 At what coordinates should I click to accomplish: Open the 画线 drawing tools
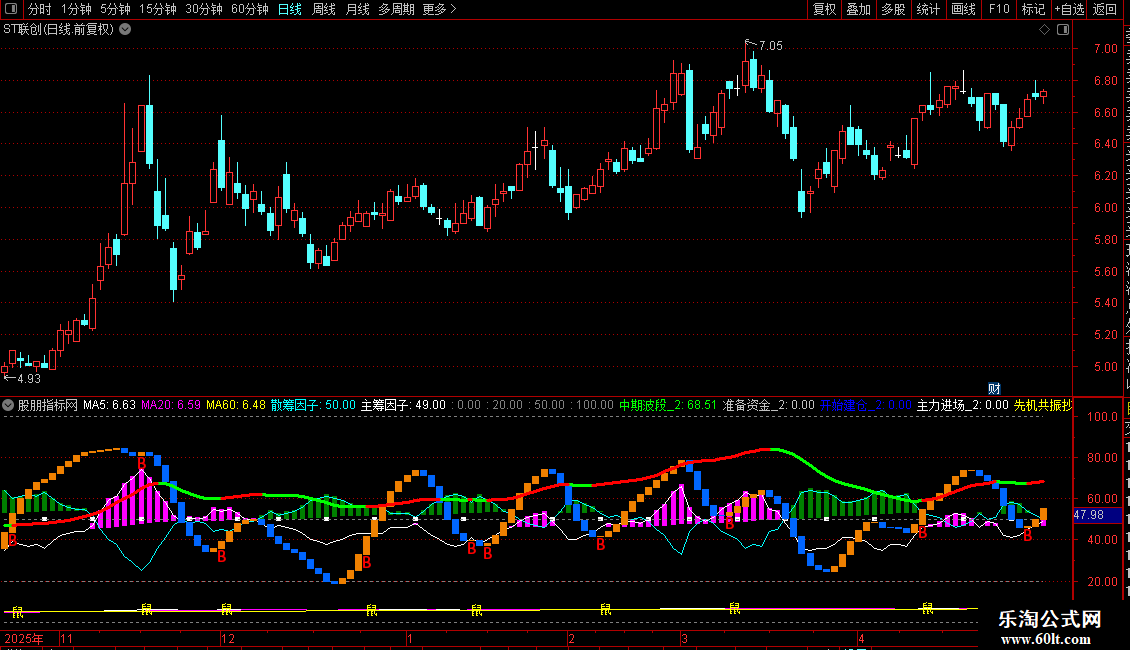[964, 9]
